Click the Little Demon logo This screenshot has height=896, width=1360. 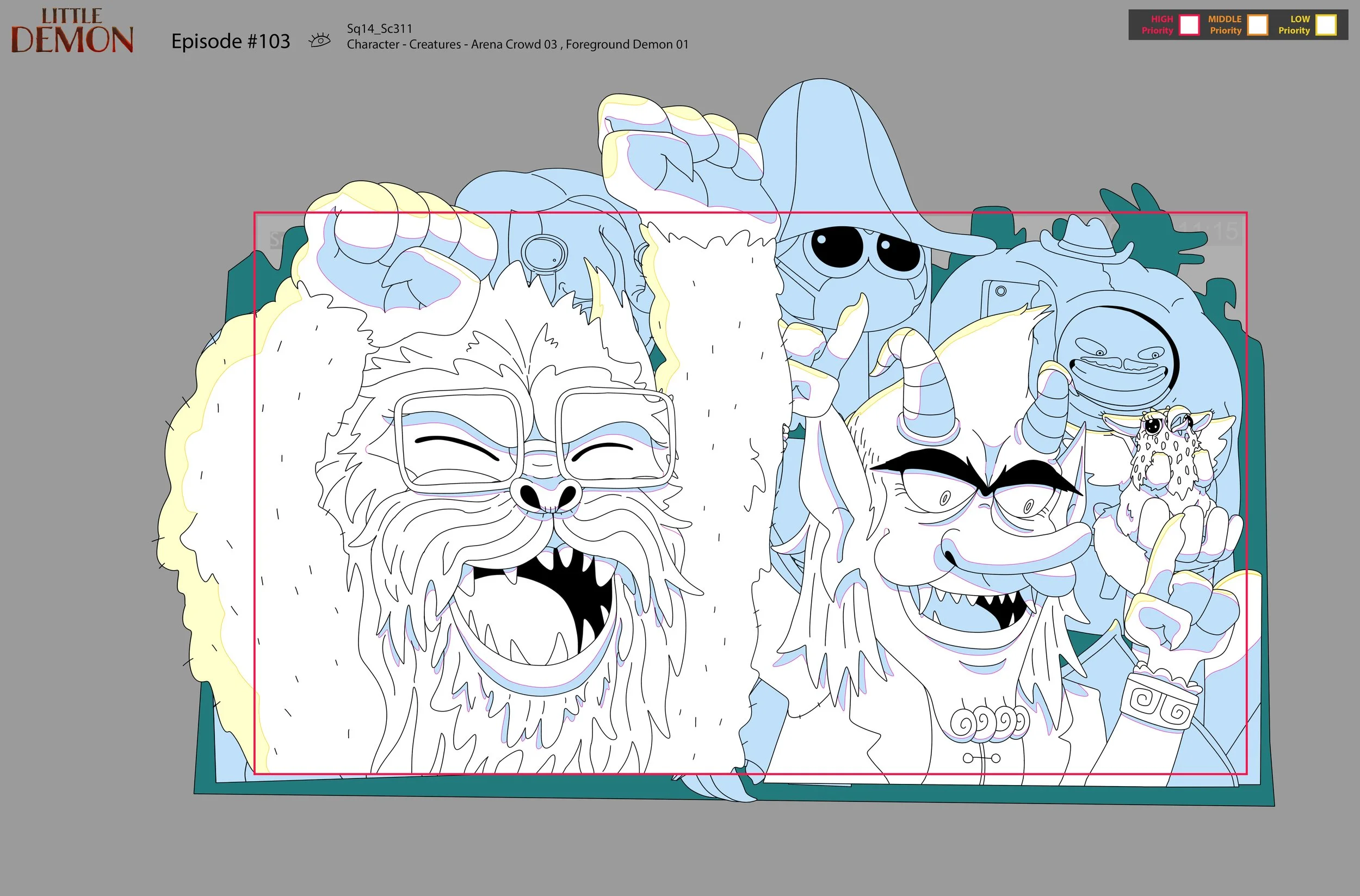click(72, 31)
